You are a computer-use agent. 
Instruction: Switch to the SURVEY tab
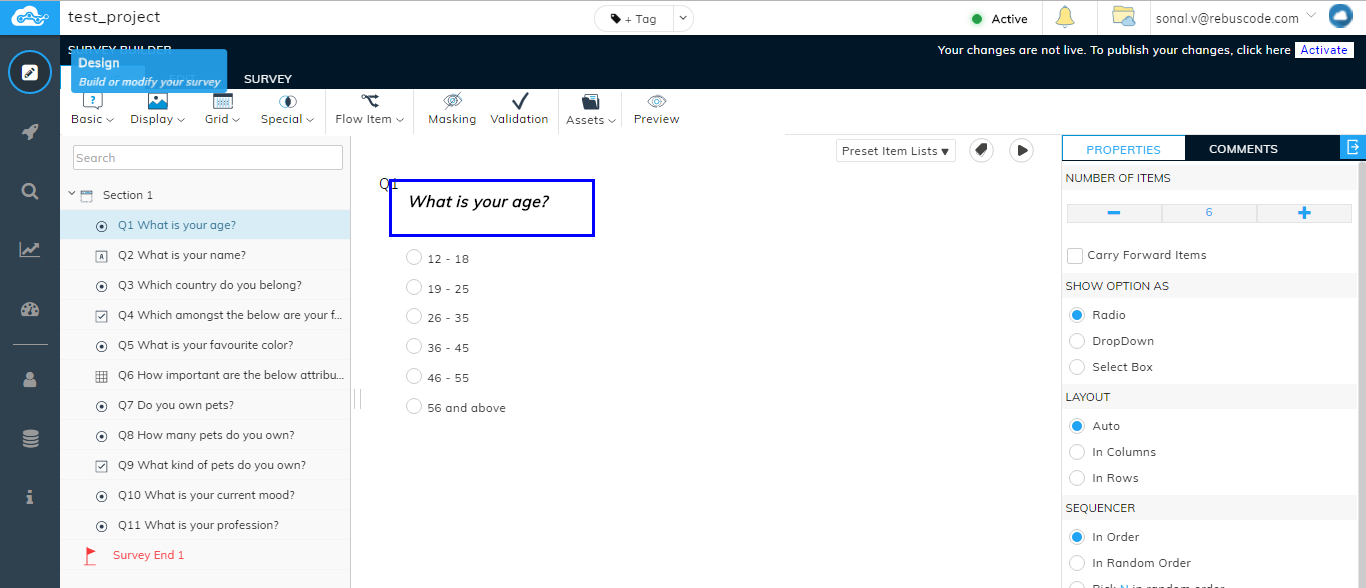(x=268, y=79)
